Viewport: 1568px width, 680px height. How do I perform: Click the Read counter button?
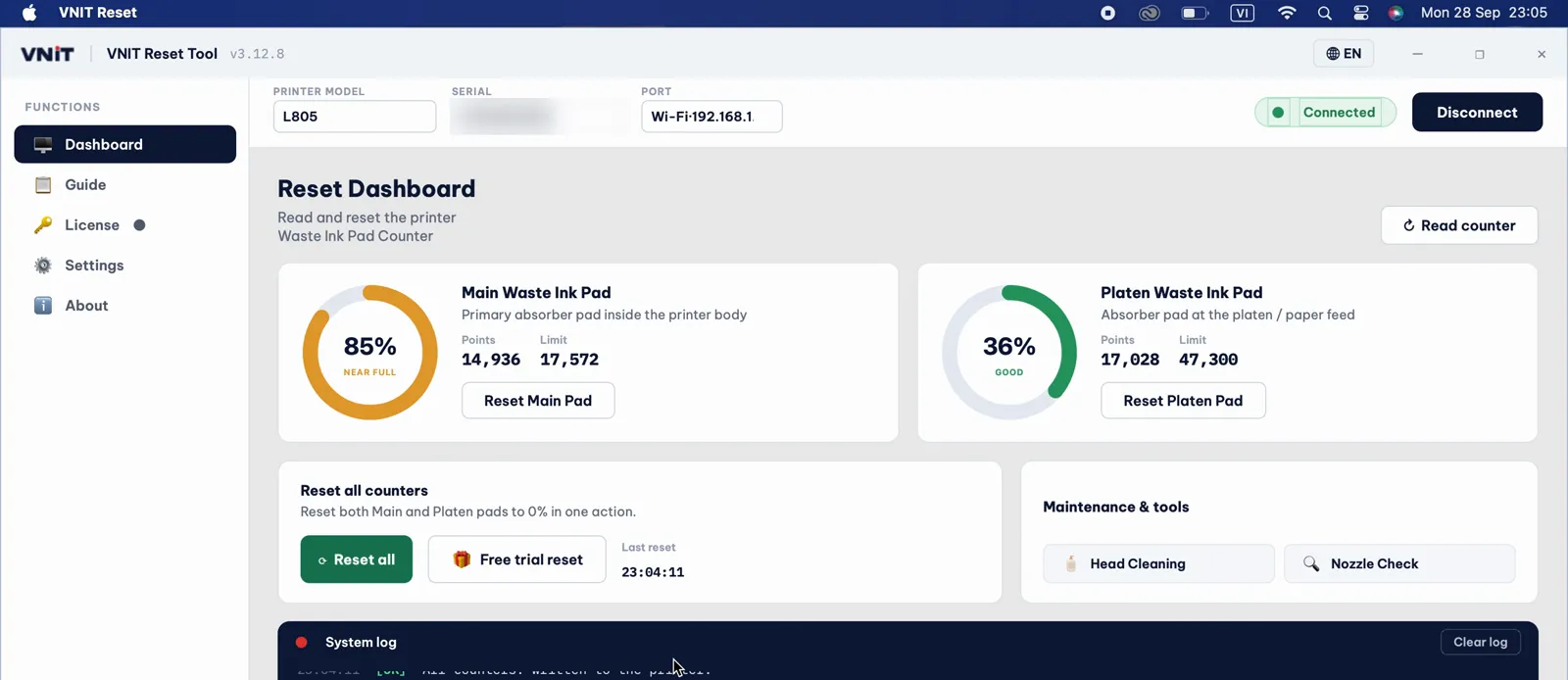1459,225
